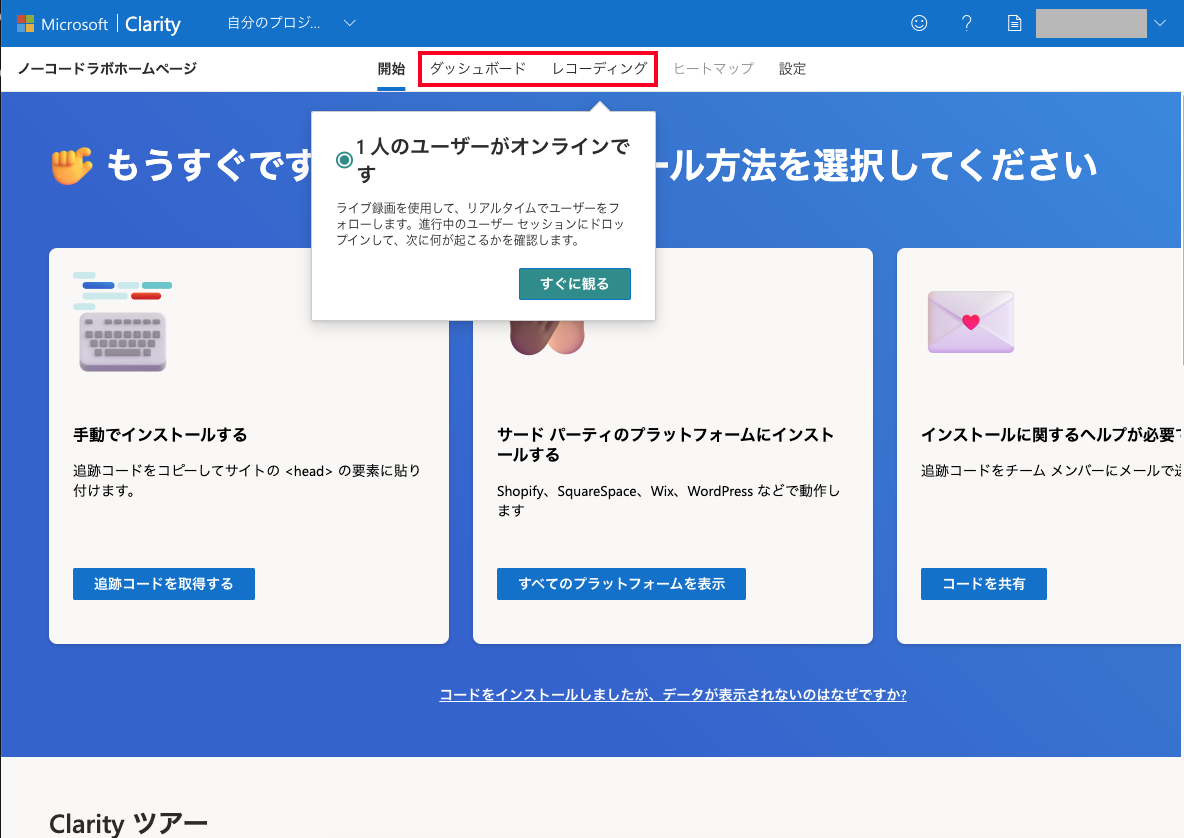The height and width of the screenshot is (838, 1184).
Task: Open the document notes icon in header
Action: pyautogui.click(x=1014, y=23)
